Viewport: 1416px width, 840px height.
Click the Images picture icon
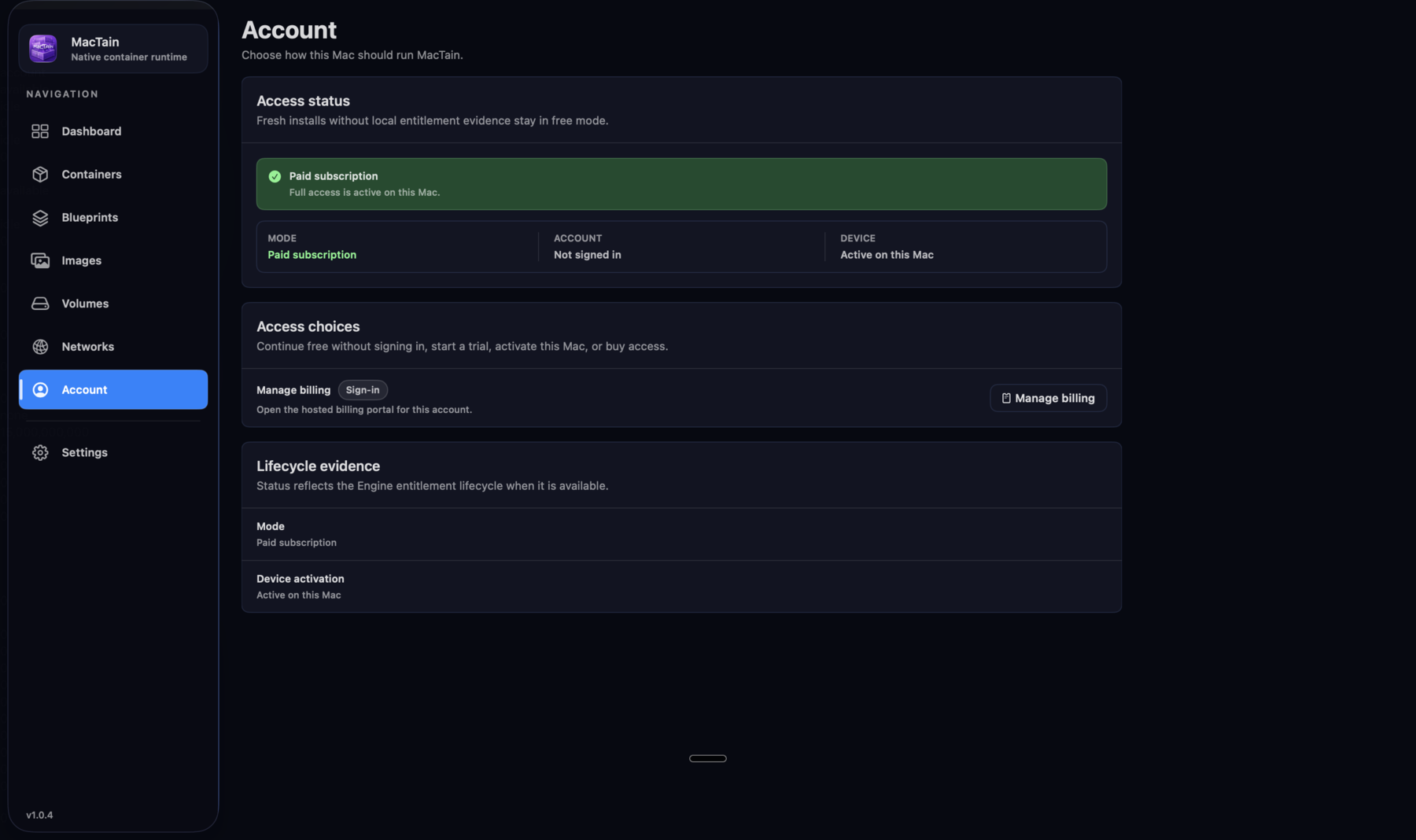(40, 260)
